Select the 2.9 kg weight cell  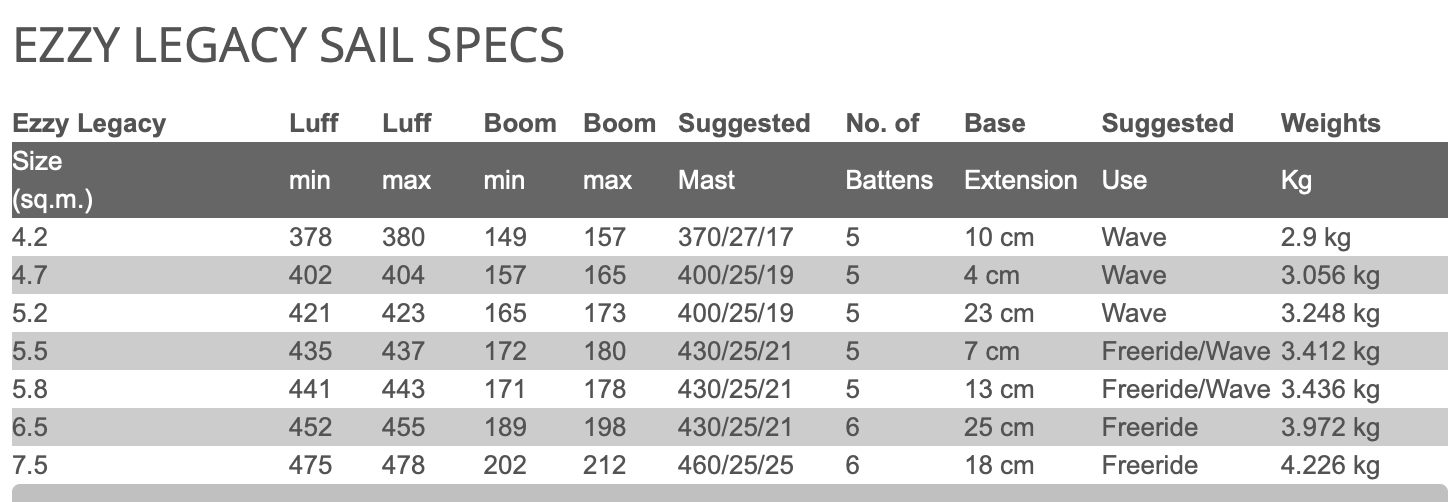(x=1317, y=238)
